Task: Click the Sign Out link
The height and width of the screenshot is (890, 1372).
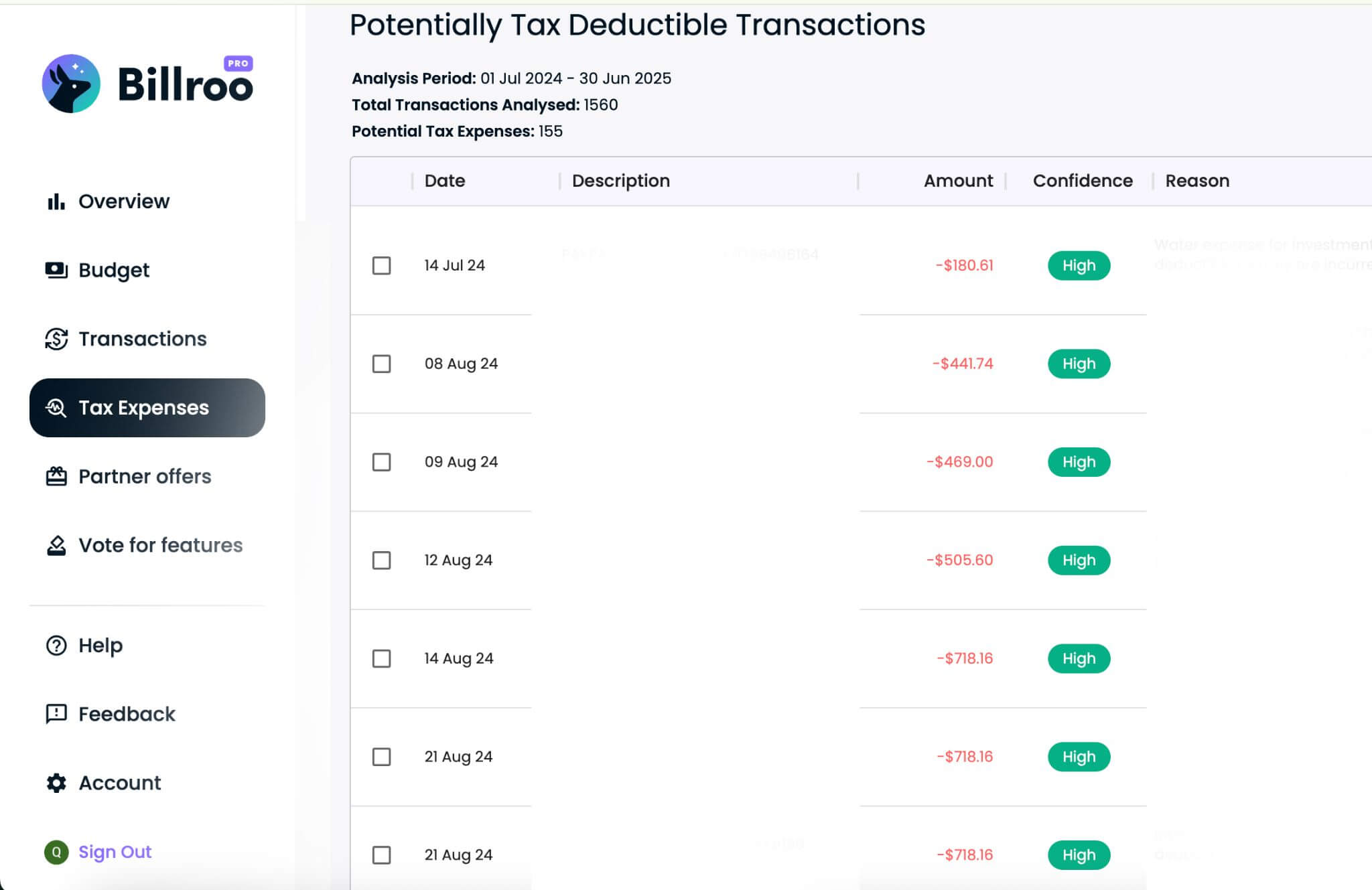Action: pyautogui.click(x=115, y=852)
